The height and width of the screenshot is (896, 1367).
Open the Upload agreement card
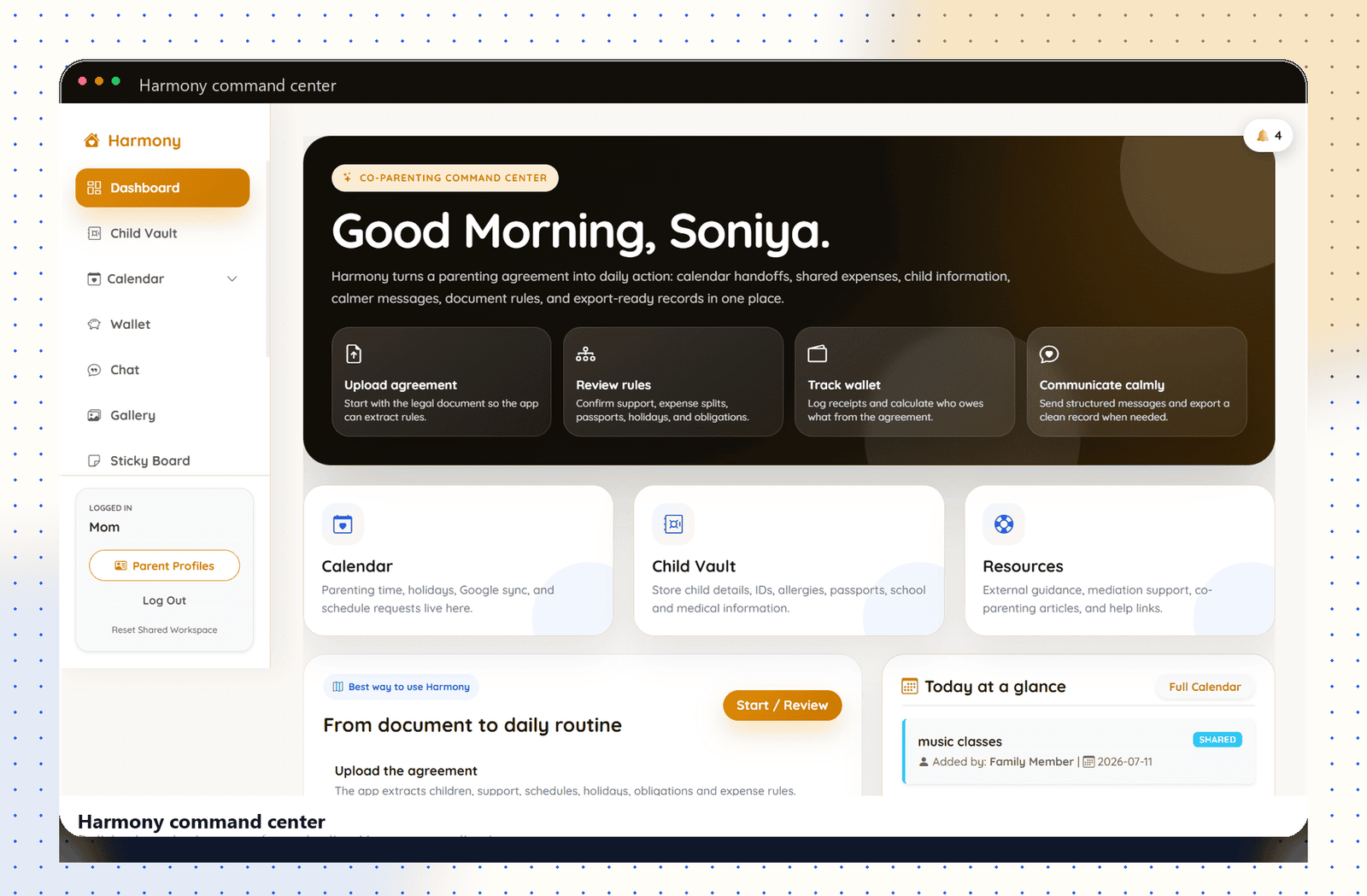[442, 382]
